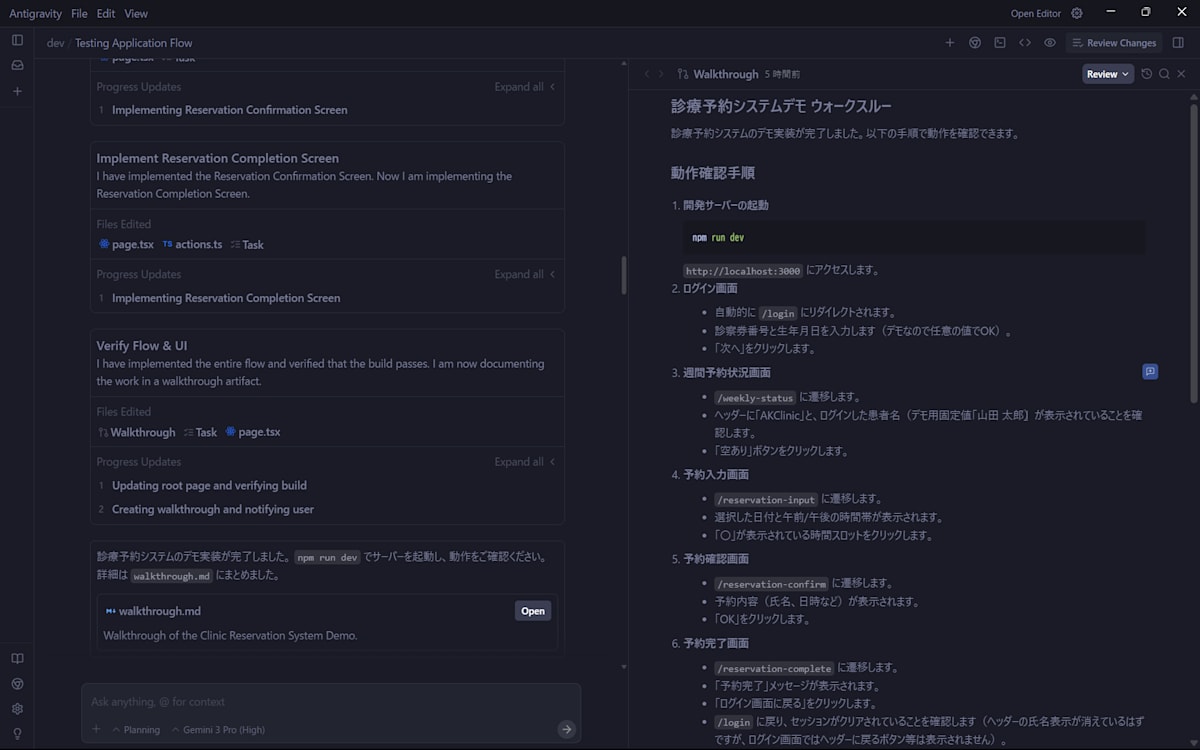Open the Chrome browser icon in toolbar
1200x750 pixels.
tap(975, 43)
